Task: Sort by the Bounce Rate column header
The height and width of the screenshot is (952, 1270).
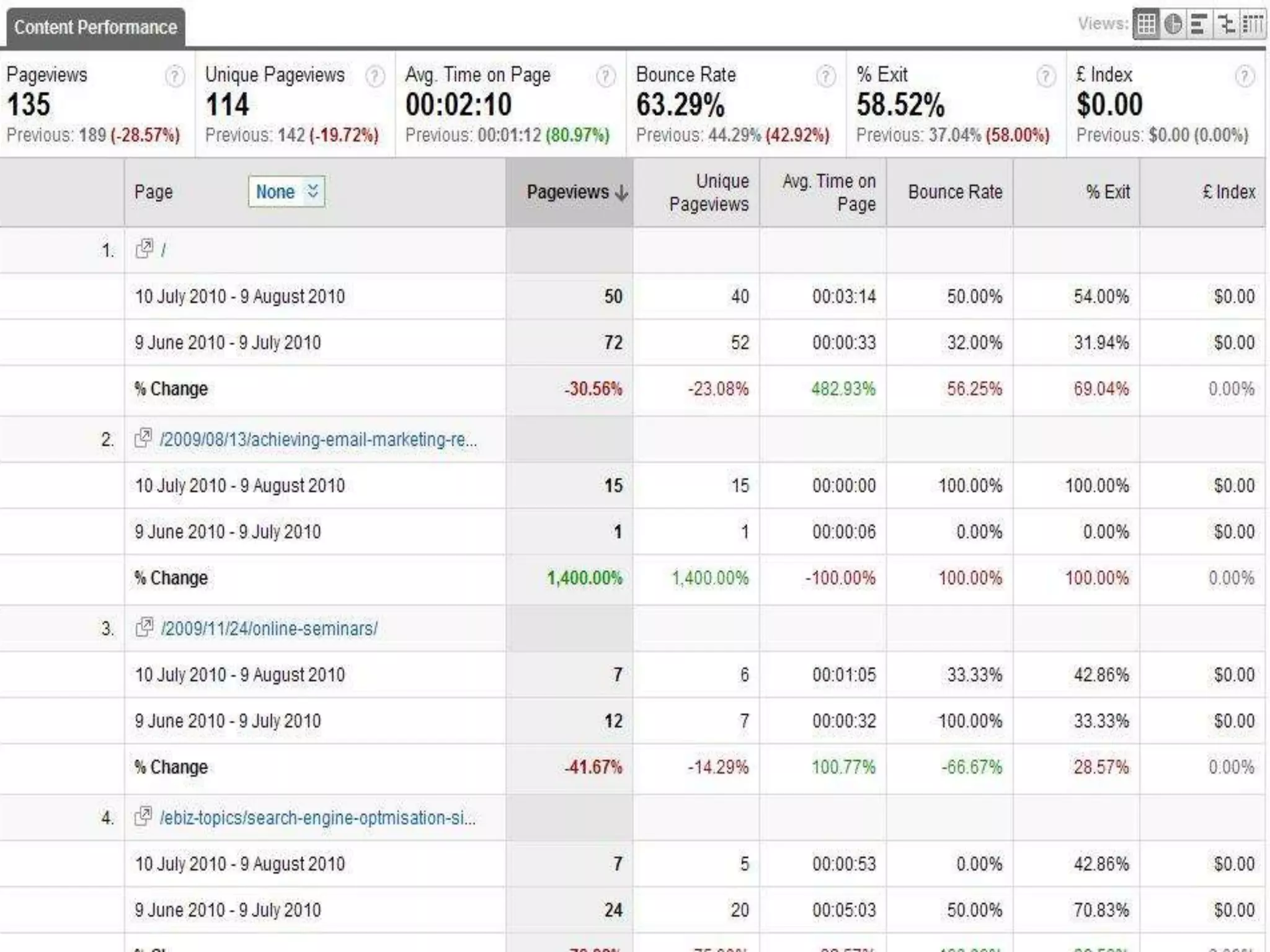Action: click(954, 192)
